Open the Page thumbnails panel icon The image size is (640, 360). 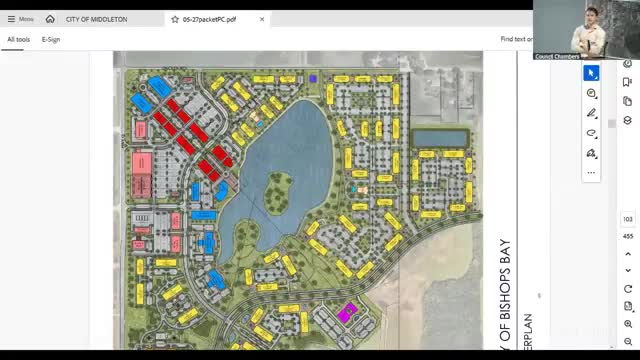pyautogui.click(x=627, y=101)
